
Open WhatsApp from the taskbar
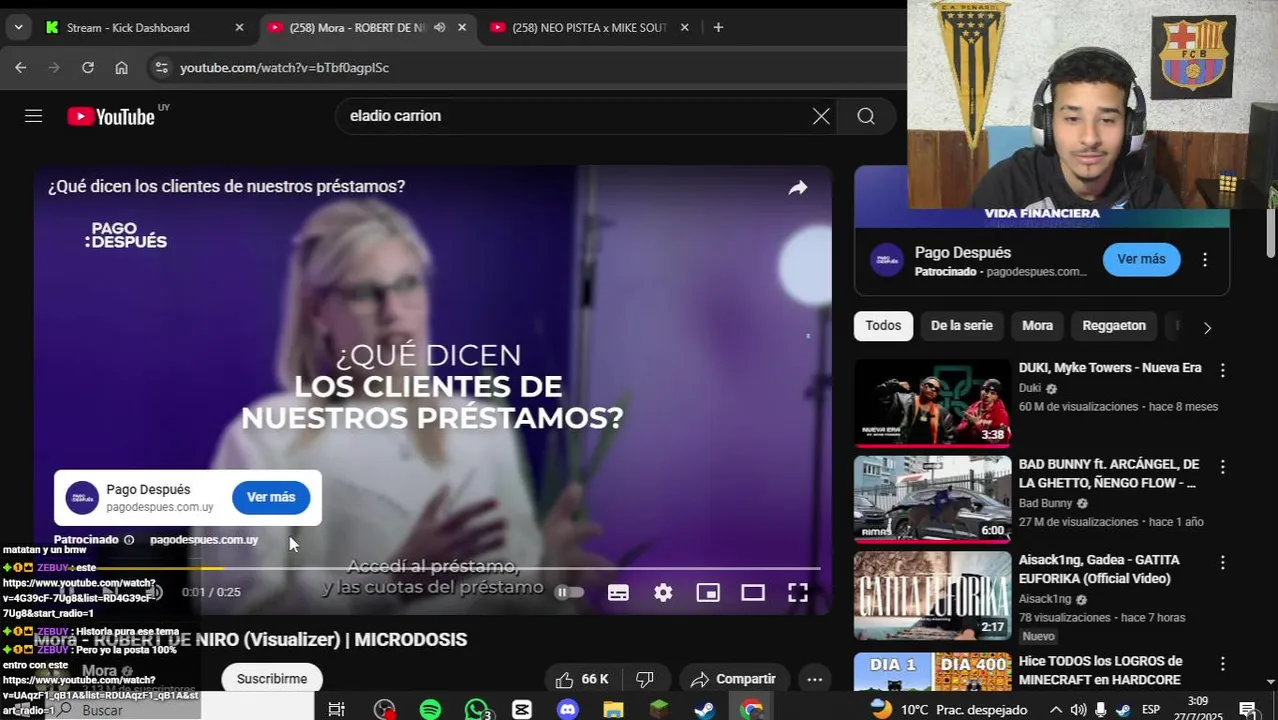coord(476,709)
